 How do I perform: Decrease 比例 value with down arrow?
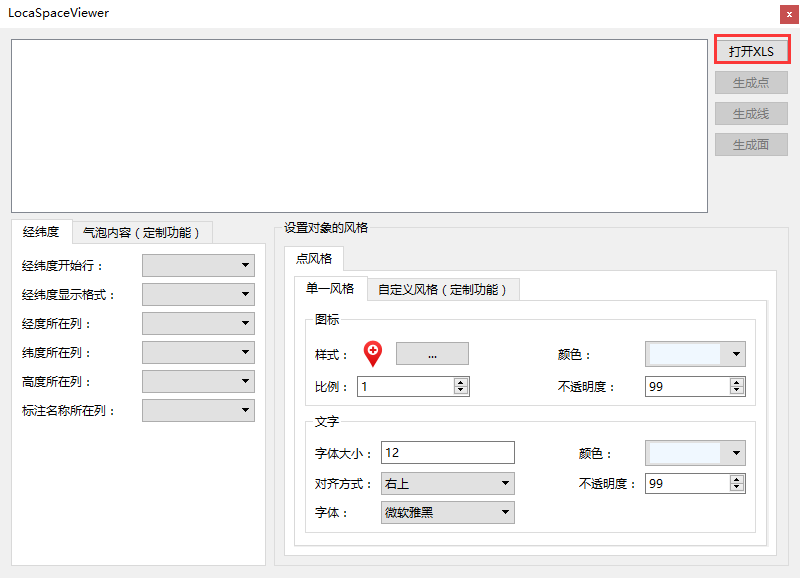[461, 390]
